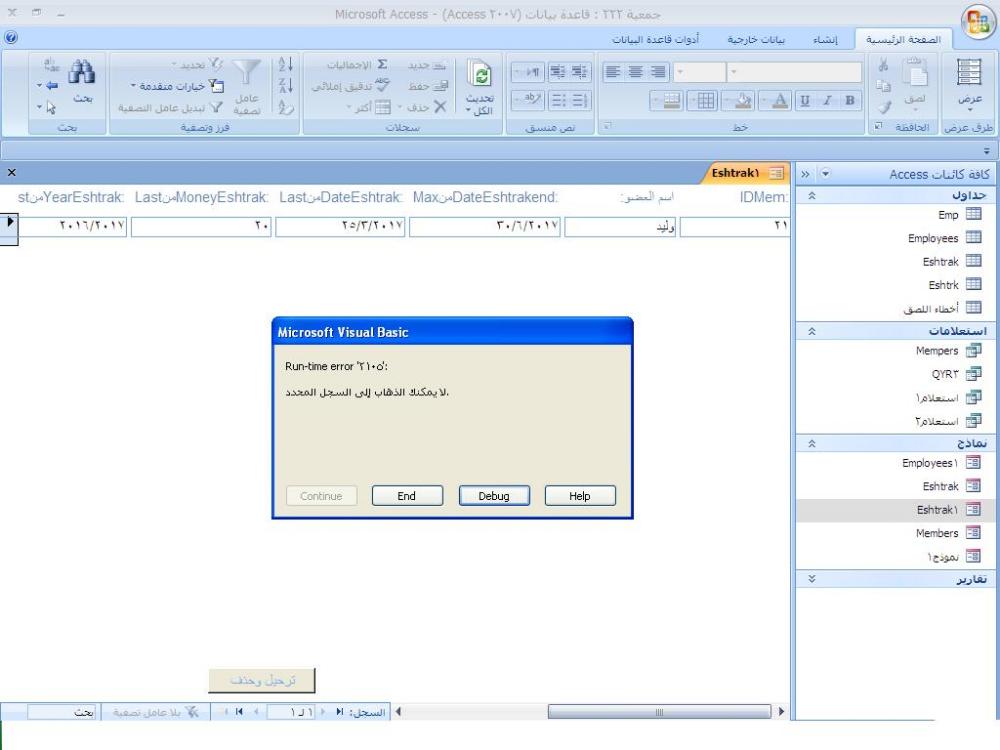Click horizontal scrollbar right arrow
The height and width of the screenshot is (750, 1000).
[781, 712]
